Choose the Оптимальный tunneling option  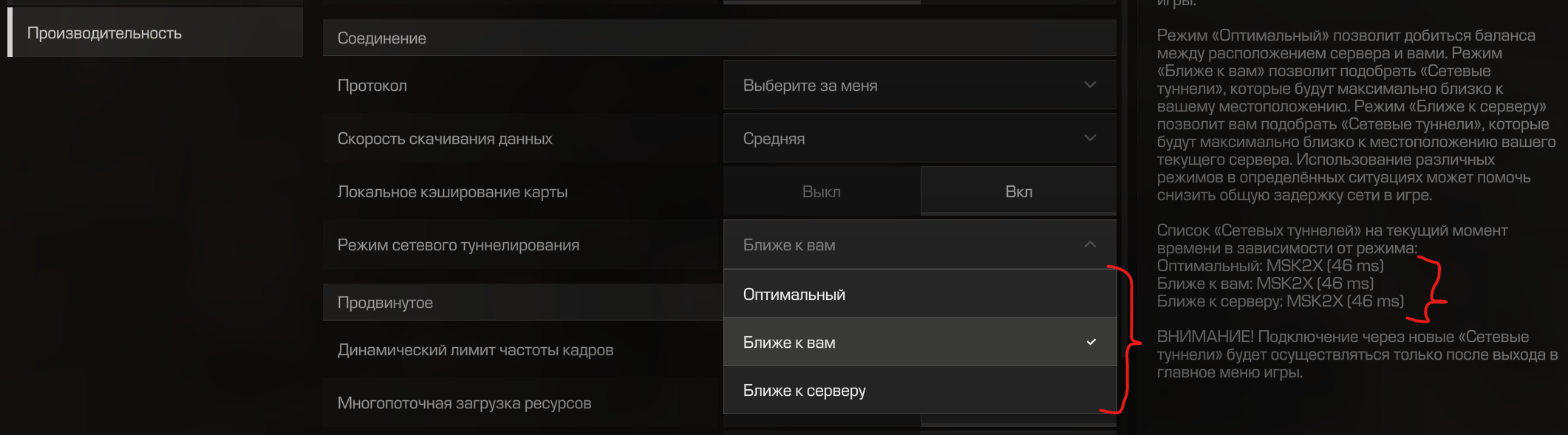click(x=919, y=294)
